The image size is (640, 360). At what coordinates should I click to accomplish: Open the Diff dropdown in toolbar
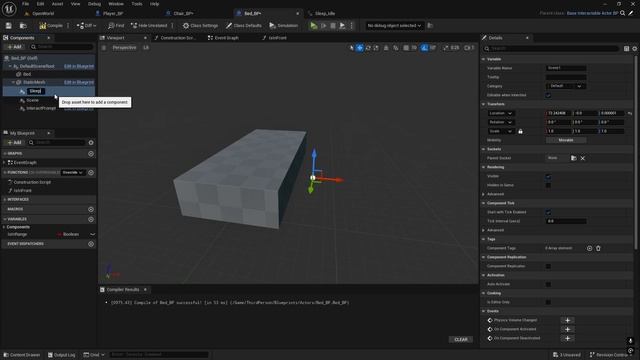(86, 26)
